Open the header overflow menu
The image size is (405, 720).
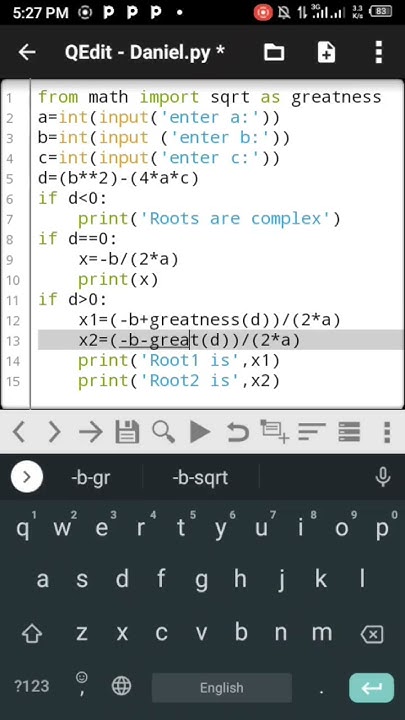click(378, 52)
